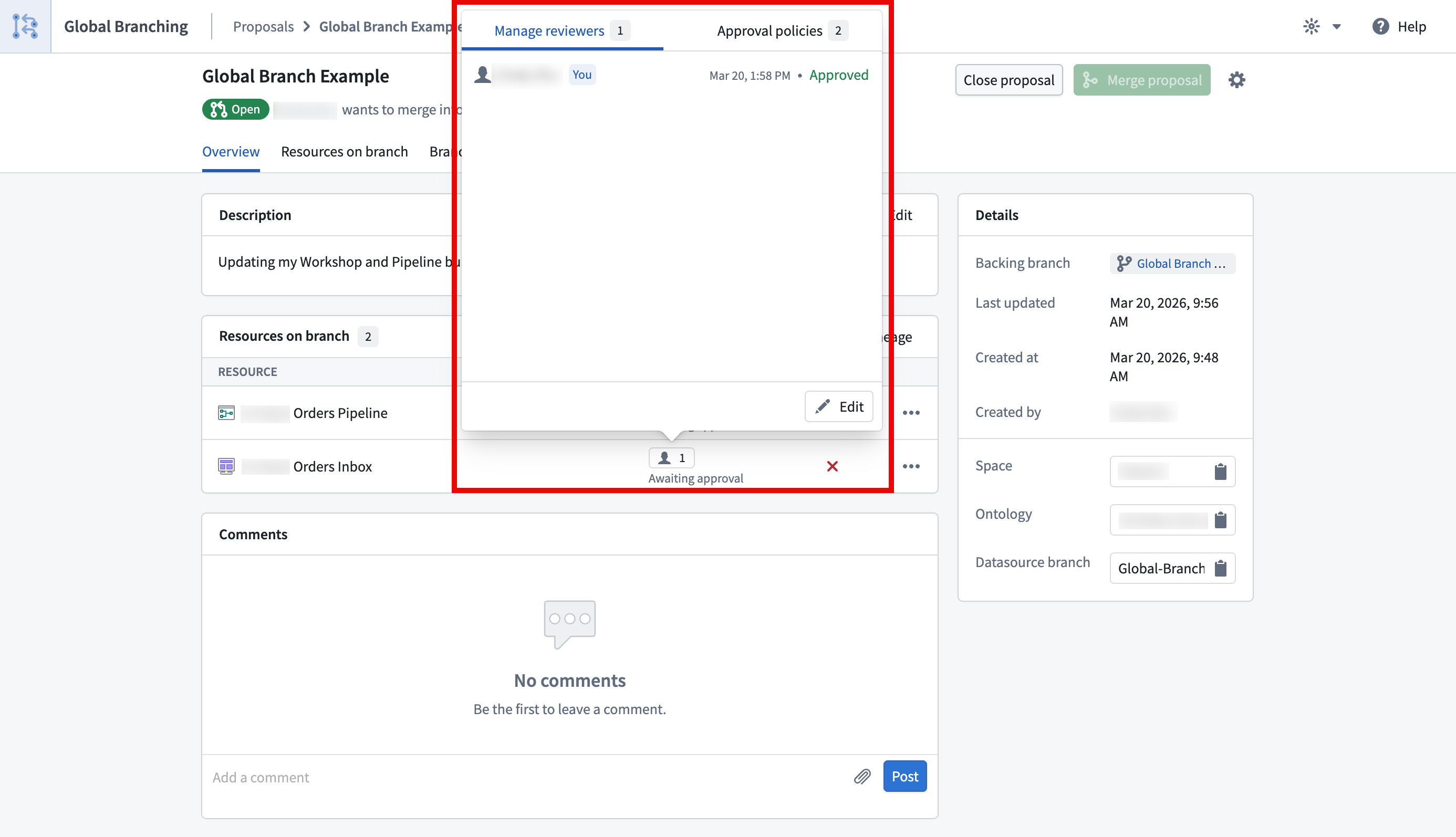Open the options menu for Orders Inbox

click(911, 466)
